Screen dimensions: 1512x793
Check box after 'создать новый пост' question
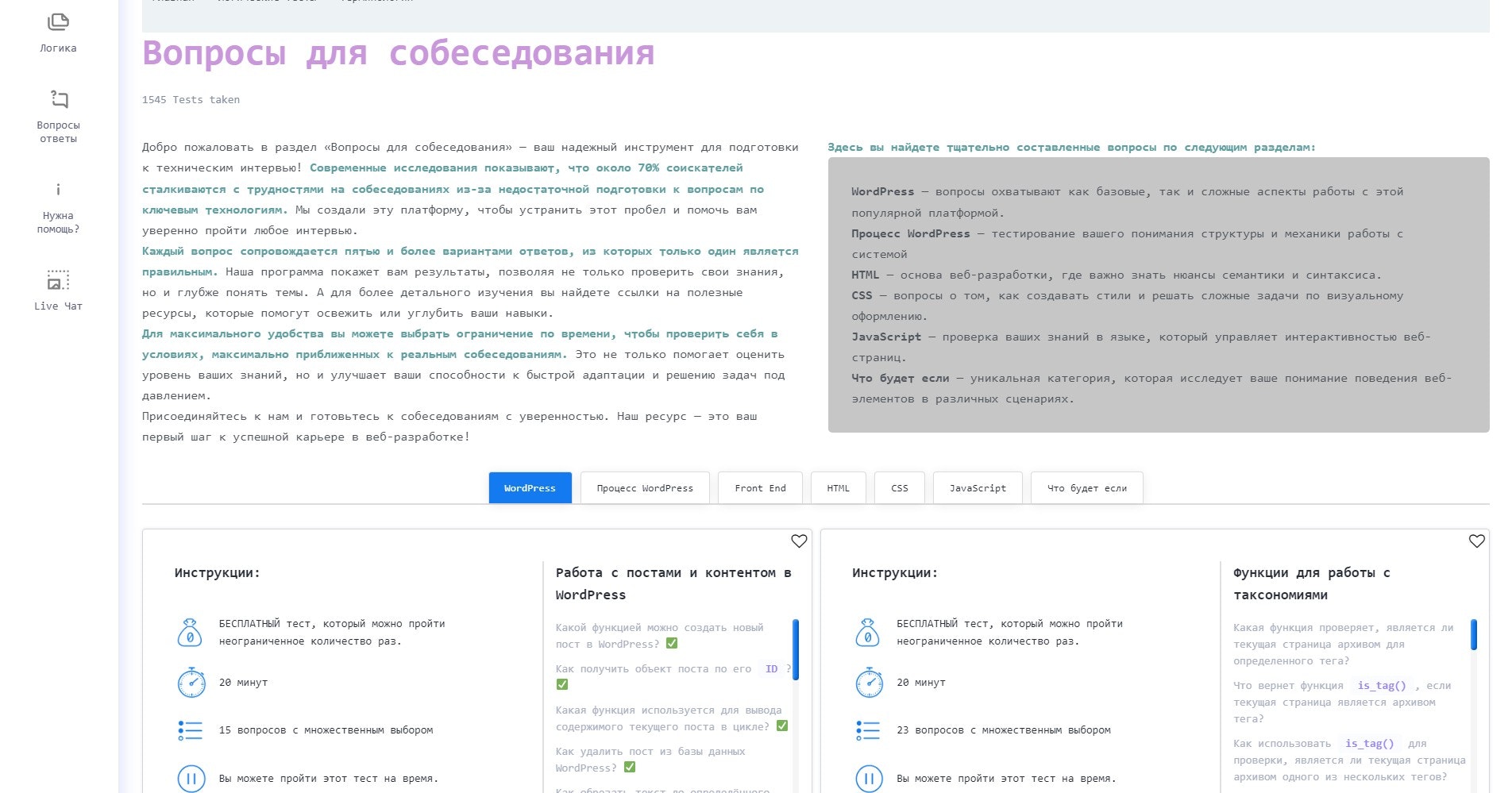[672, 644]
